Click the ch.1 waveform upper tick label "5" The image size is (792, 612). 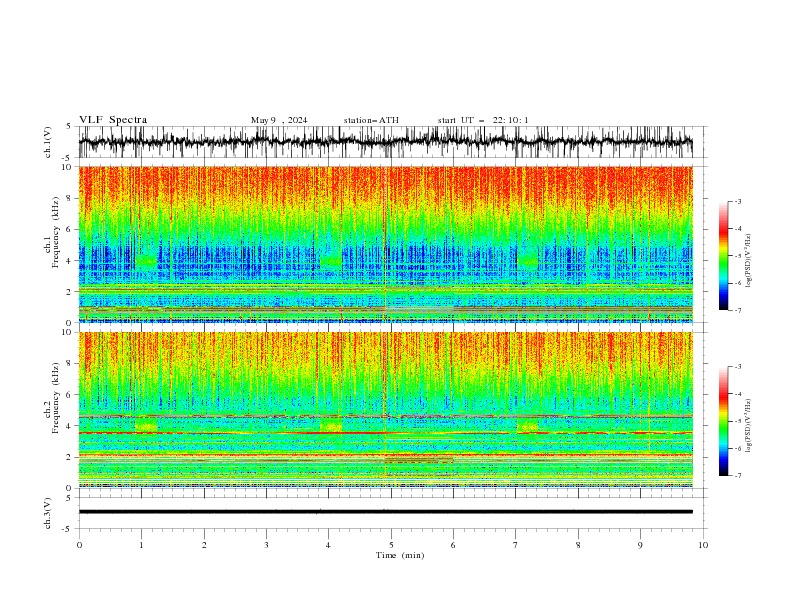pyautogui.click(x=69, y=127)
